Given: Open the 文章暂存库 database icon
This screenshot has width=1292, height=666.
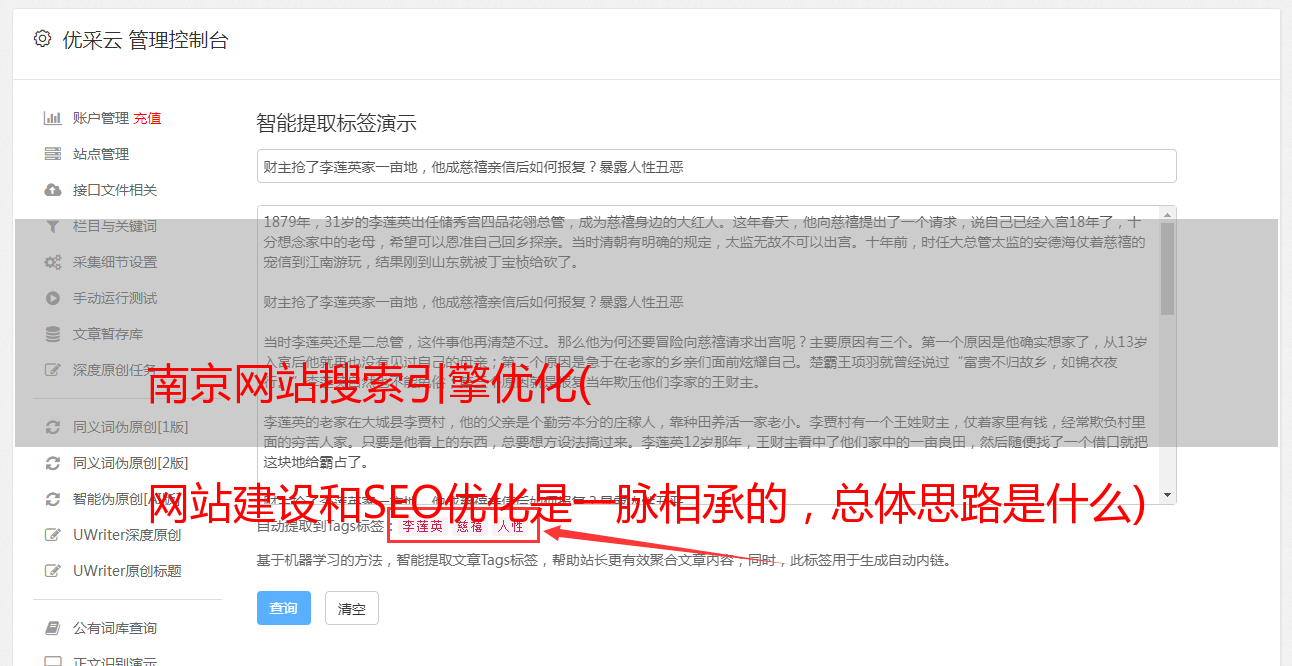Looking at the screenshot, I should click(53, 334).
